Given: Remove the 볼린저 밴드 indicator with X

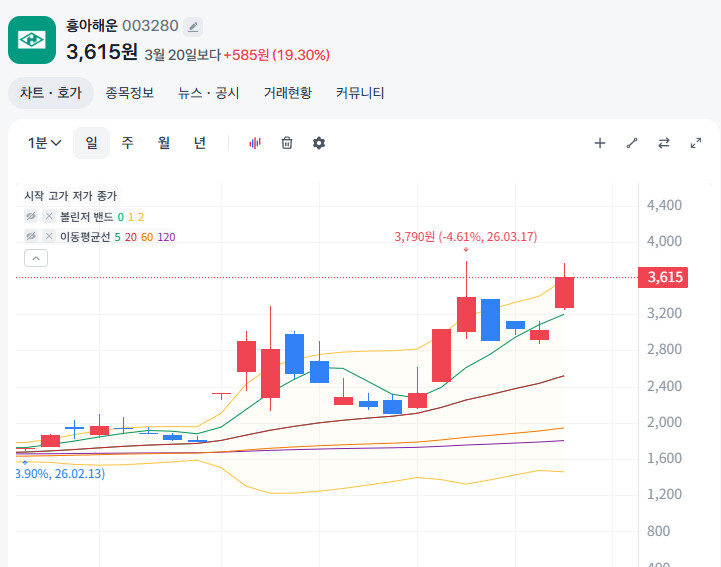Looking at the screenshot, I should tap(49, 216).
